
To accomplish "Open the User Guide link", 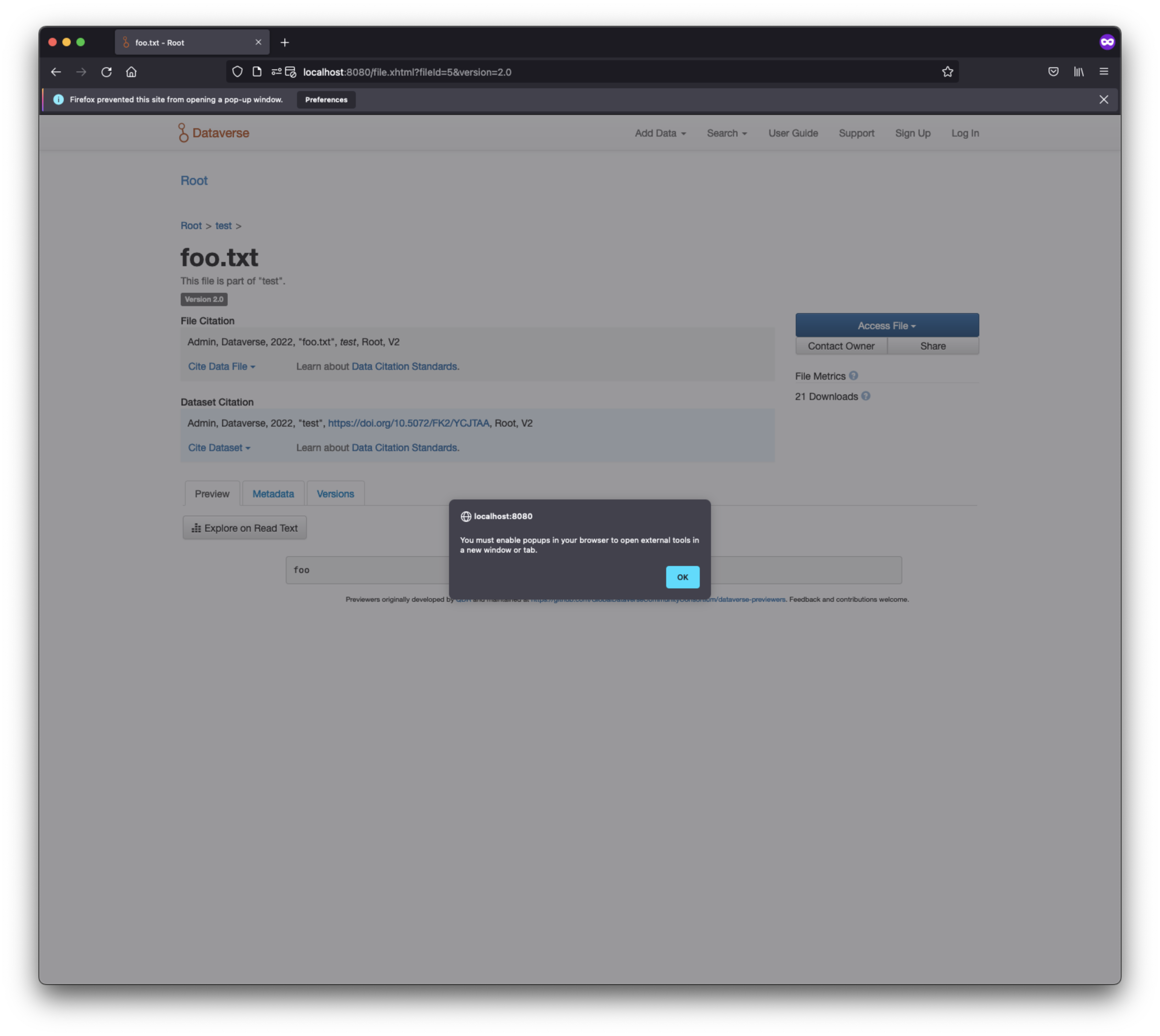I will 793,133.
